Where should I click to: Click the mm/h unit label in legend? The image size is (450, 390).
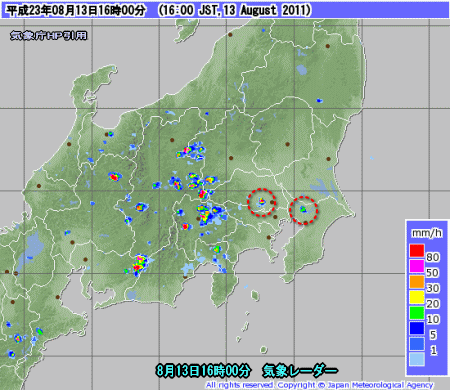(x=427, y=233)
